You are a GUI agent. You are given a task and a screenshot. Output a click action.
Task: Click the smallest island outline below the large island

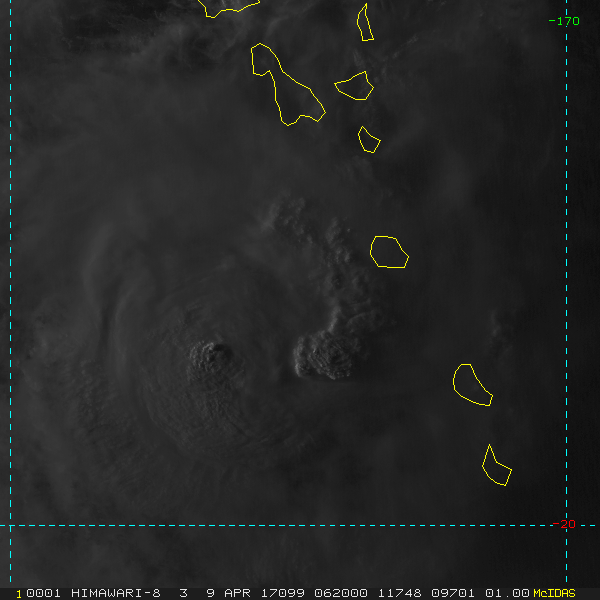click(369, 139)
